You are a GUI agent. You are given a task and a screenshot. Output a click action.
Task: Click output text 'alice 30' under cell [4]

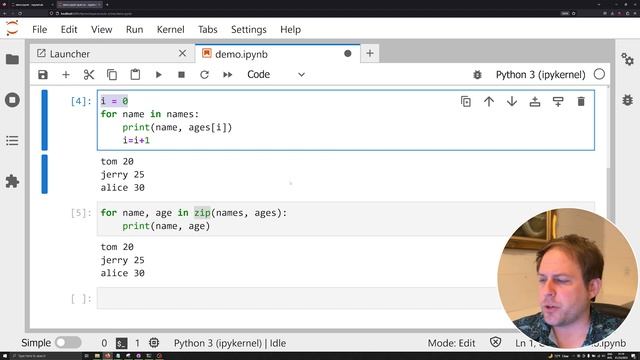(x=122, y=188)
